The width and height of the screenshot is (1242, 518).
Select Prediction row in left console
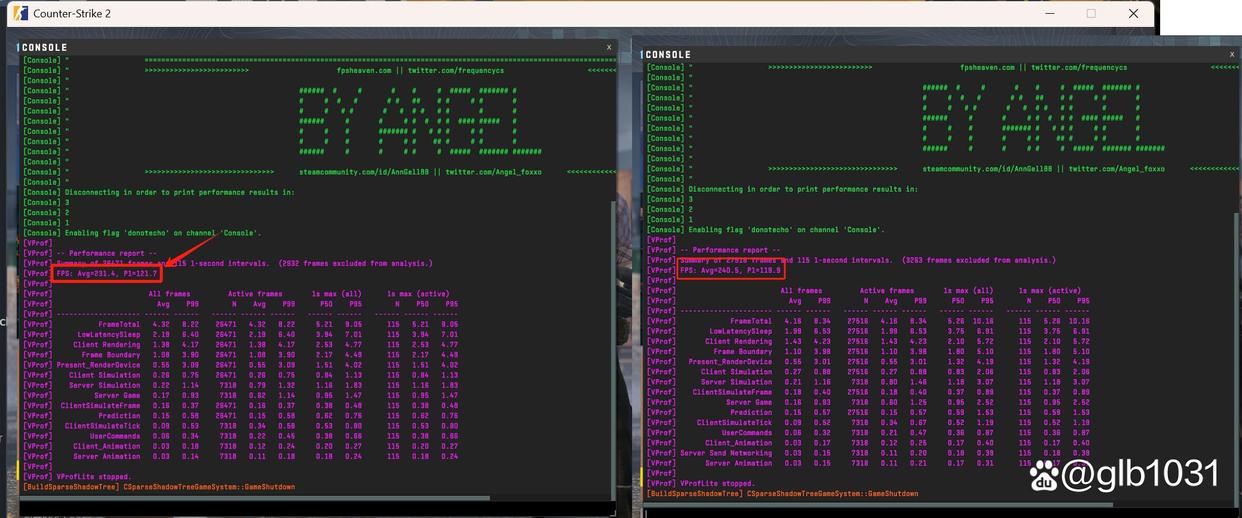[x=240, y=416]
